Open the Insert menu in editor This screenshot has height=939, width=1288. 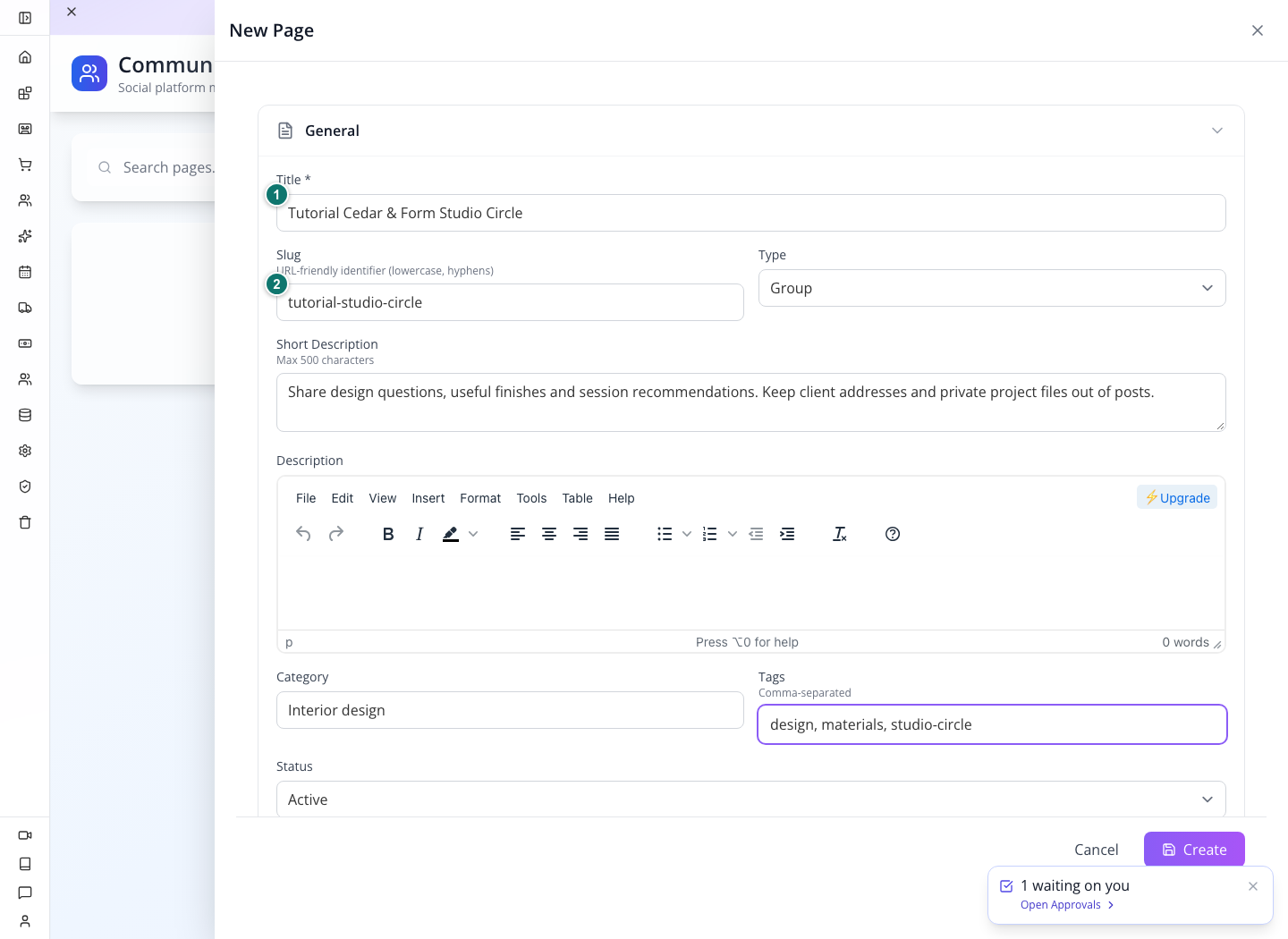point(428,498)
